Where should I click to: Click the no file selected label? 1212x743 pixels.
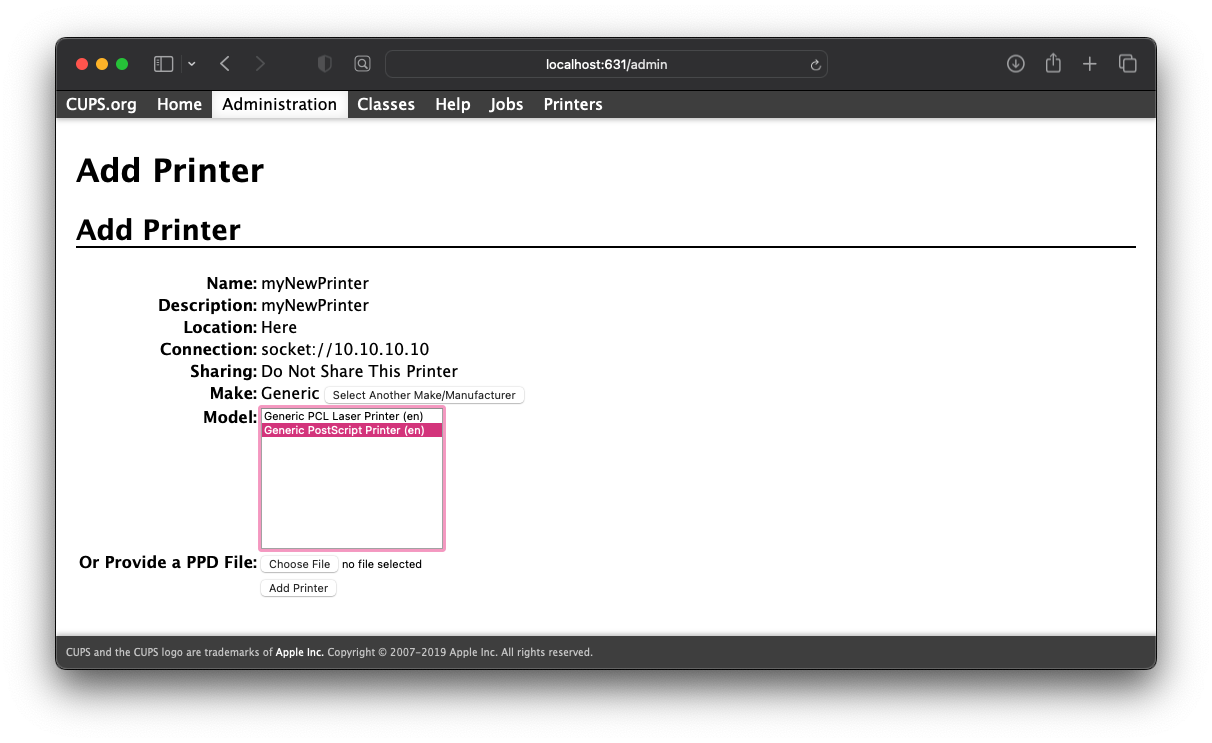(x=382, y=564)
